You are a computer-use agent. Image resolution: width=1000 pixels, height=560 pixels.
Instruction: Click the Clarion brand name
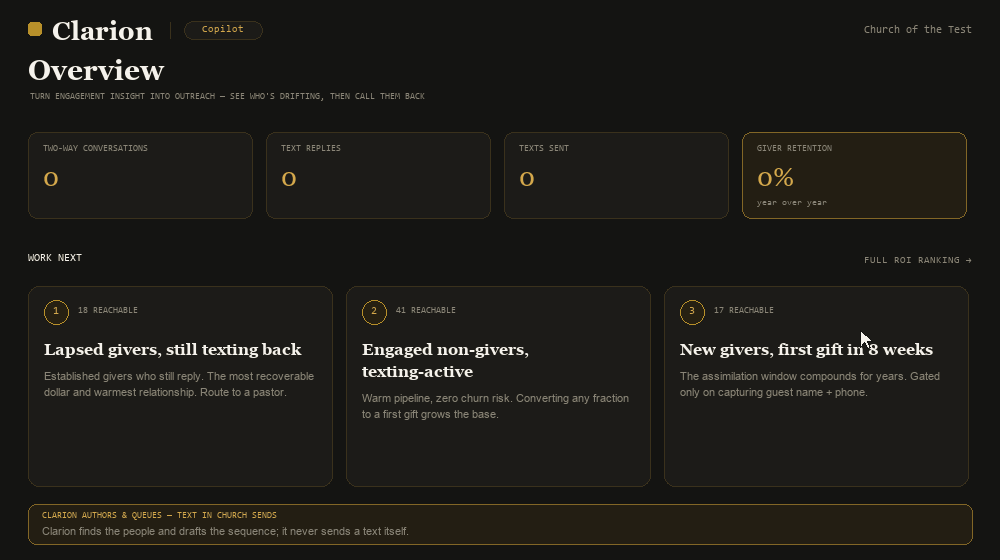coord(102,31)
